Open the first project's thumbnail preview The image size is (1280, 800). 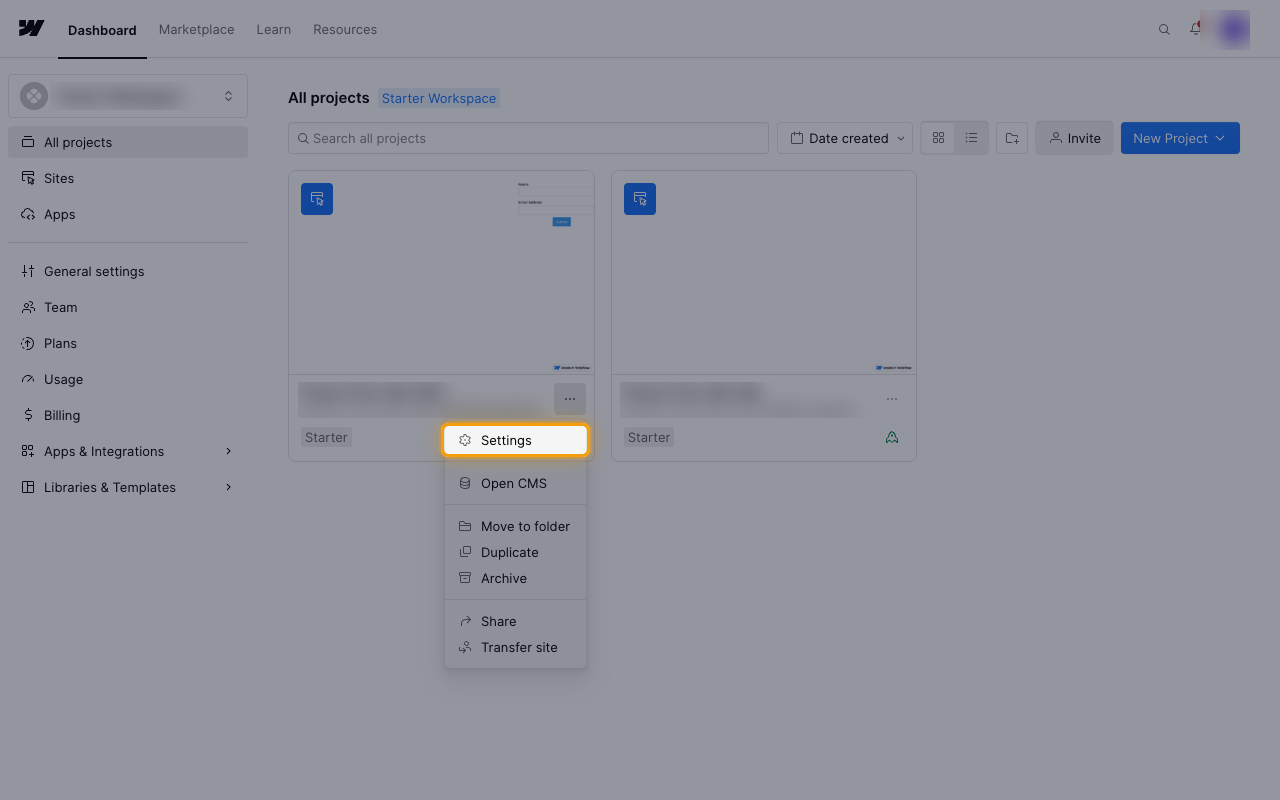click(441, 272)
